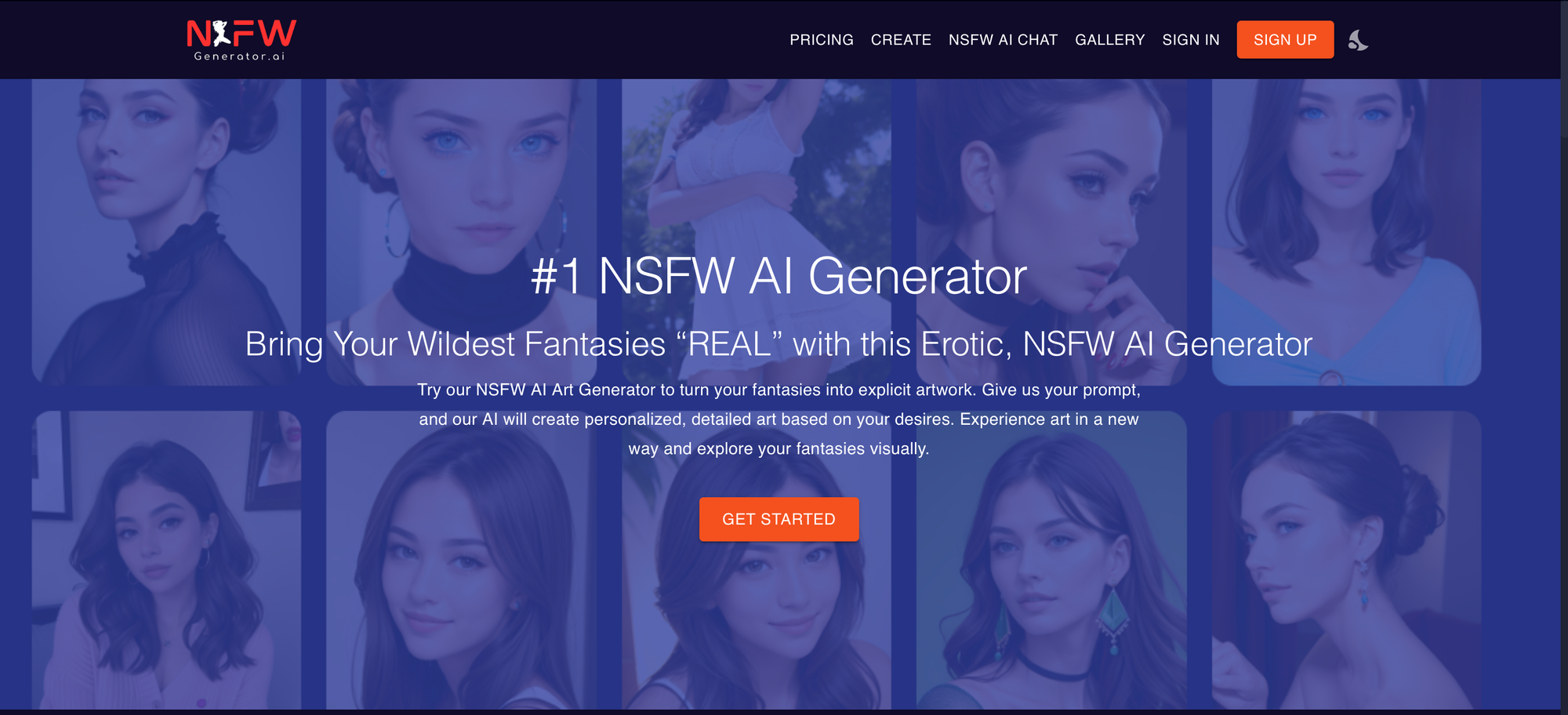Viewport: 1568px width, 715px height.
Task: Toggle dark mode with the moon icon
Action: 1358,40
